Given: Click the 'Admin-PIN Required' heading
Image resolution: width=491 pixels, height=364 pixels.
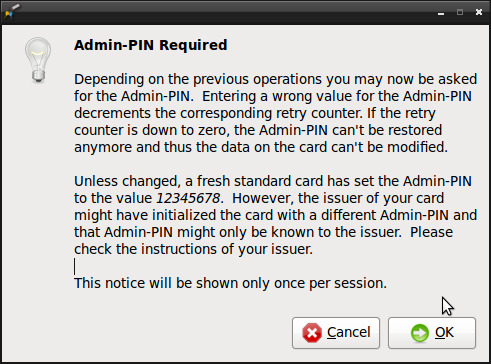Looking at the screenshot, I should tap(151, 45).
